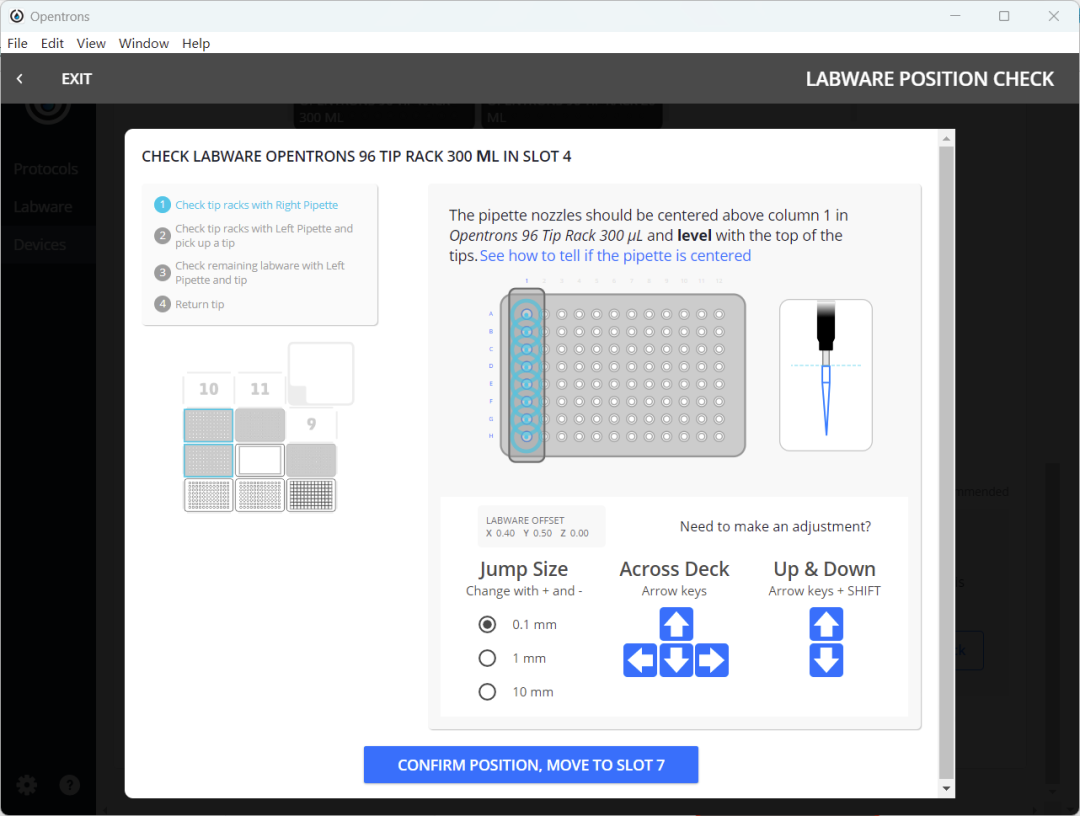
Task: Open the Window menu
Action: (143, 43)
